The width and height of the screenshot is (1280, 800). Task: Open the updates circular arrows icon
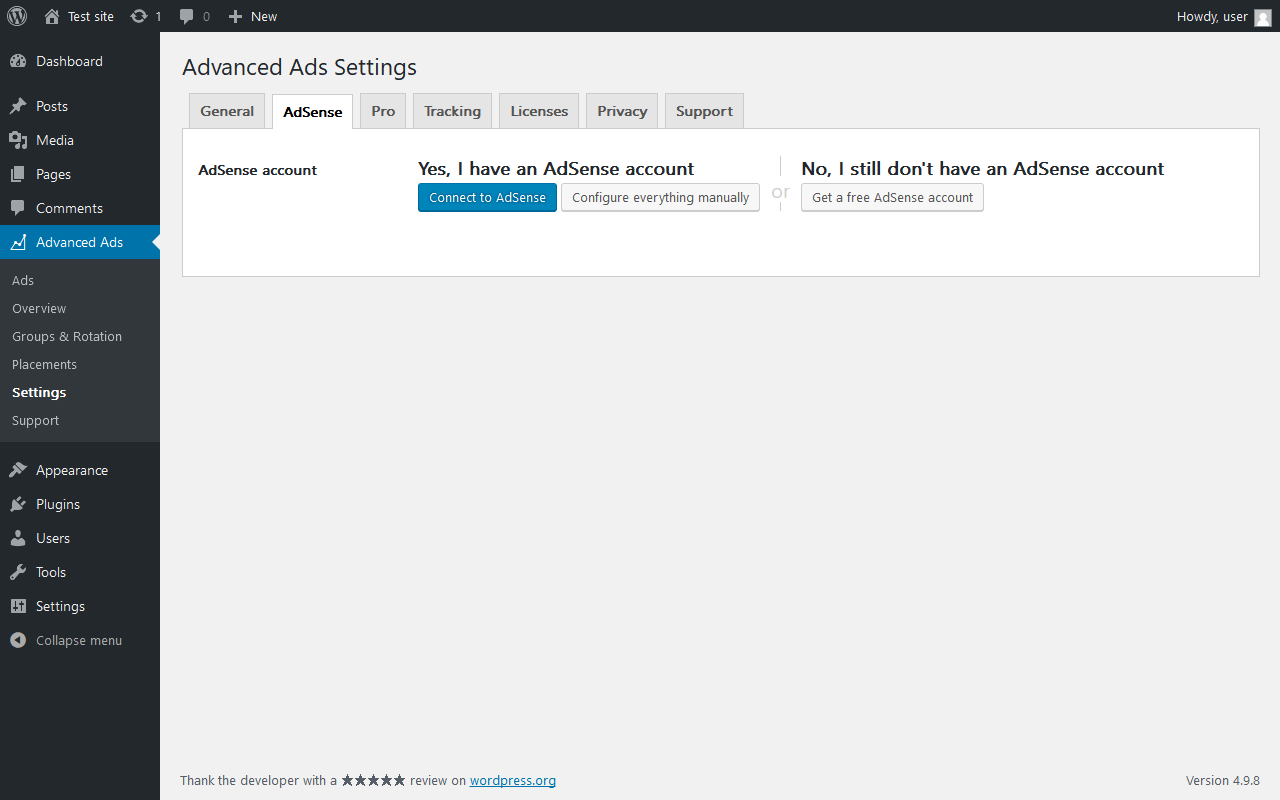coord(139,16)
